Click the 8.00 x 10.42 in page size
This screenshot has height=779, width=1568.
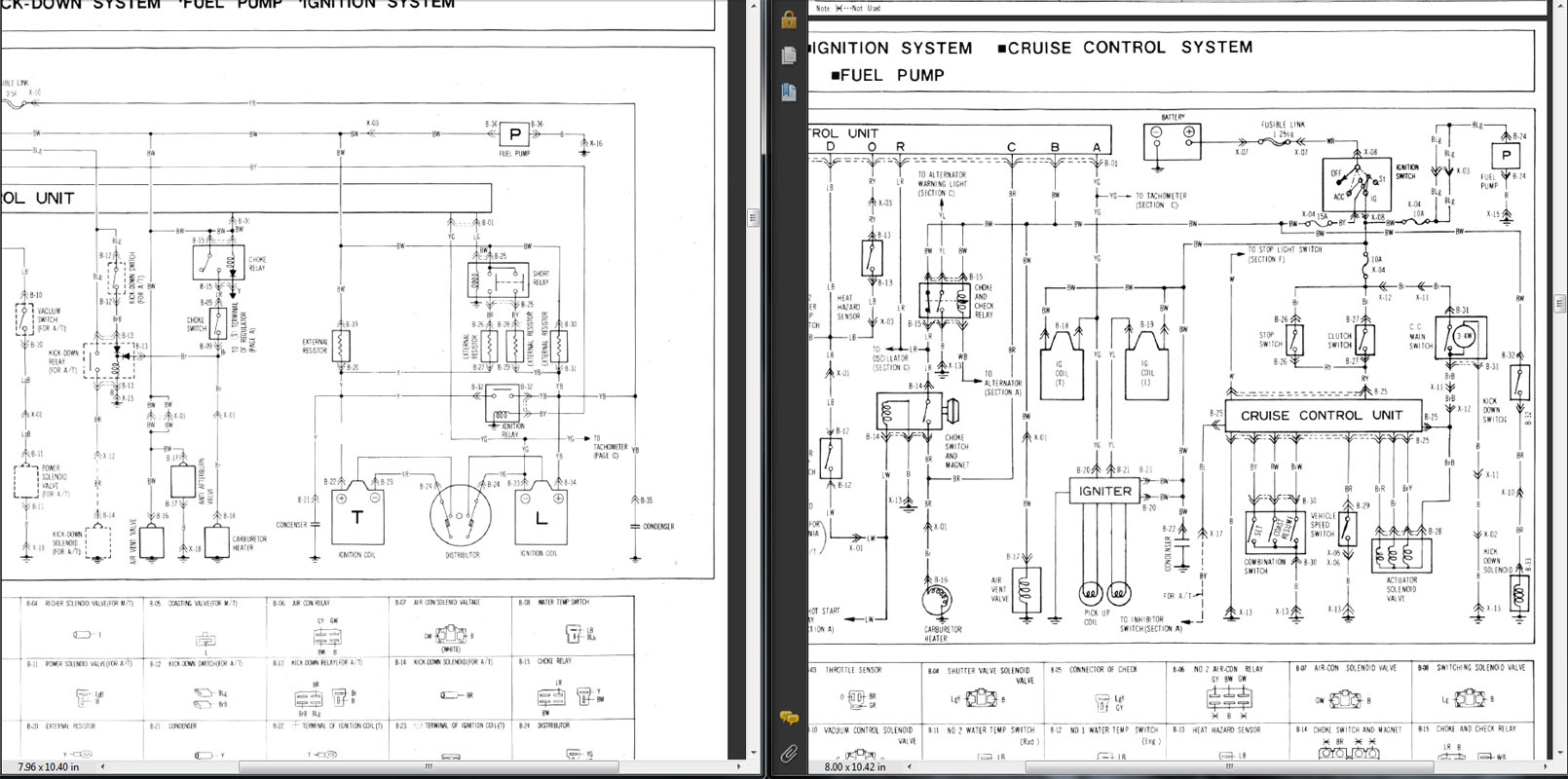tap(854, 767)
